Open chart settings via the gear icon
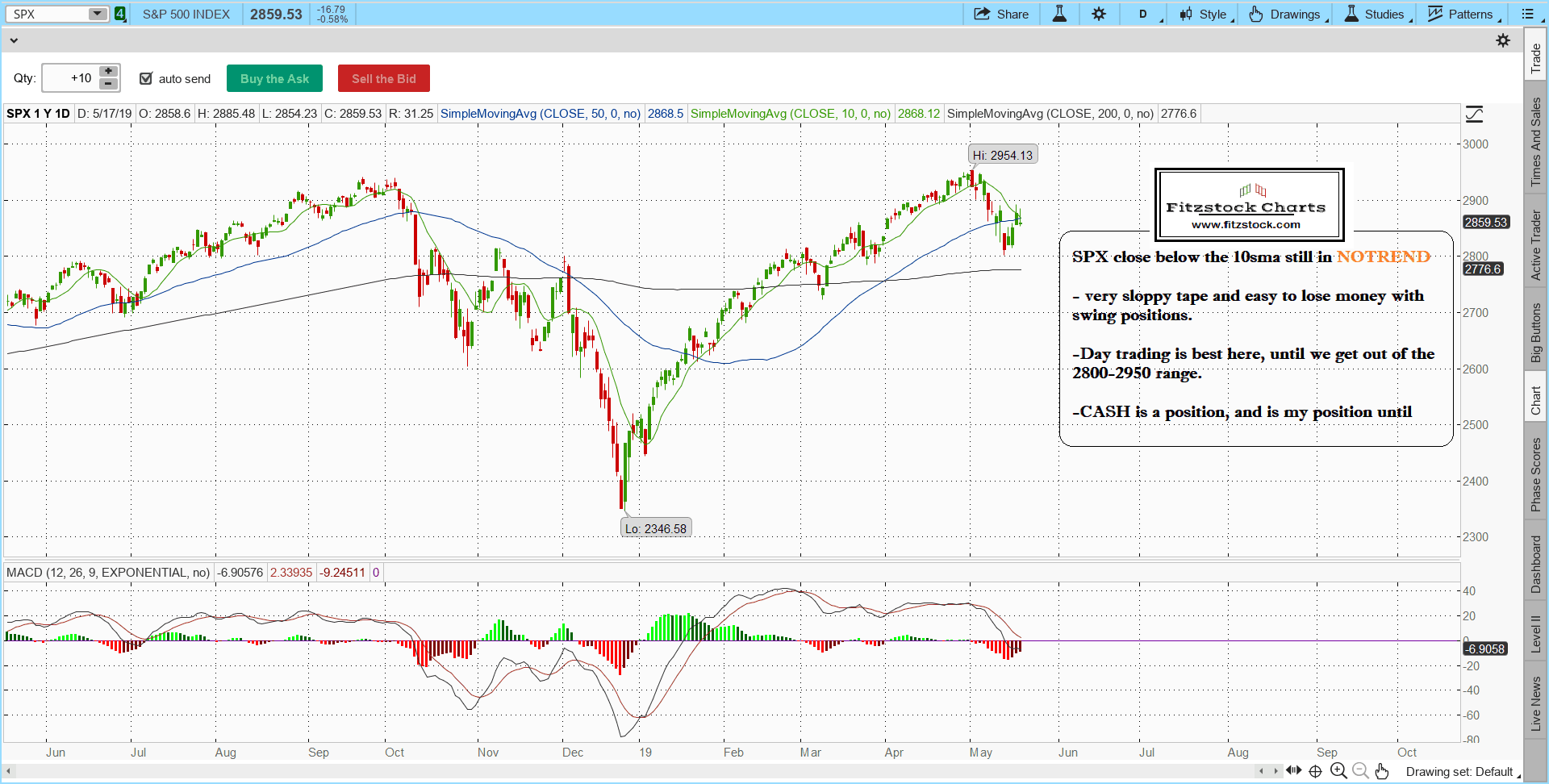The height and width of the screenshot is (784, 1549). click(x=1100, y=14)
